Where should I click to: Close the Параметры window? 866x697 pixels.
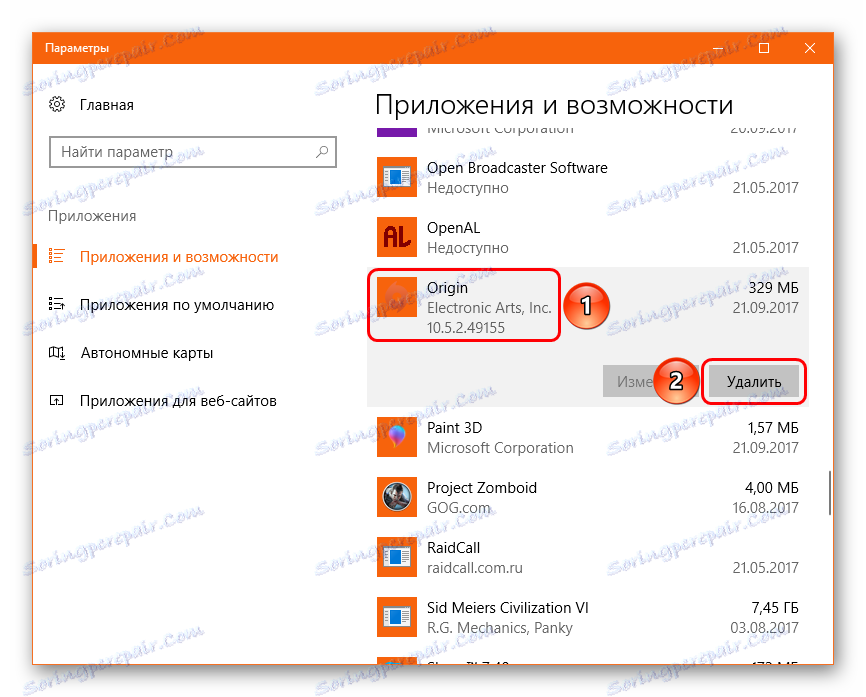810,48
